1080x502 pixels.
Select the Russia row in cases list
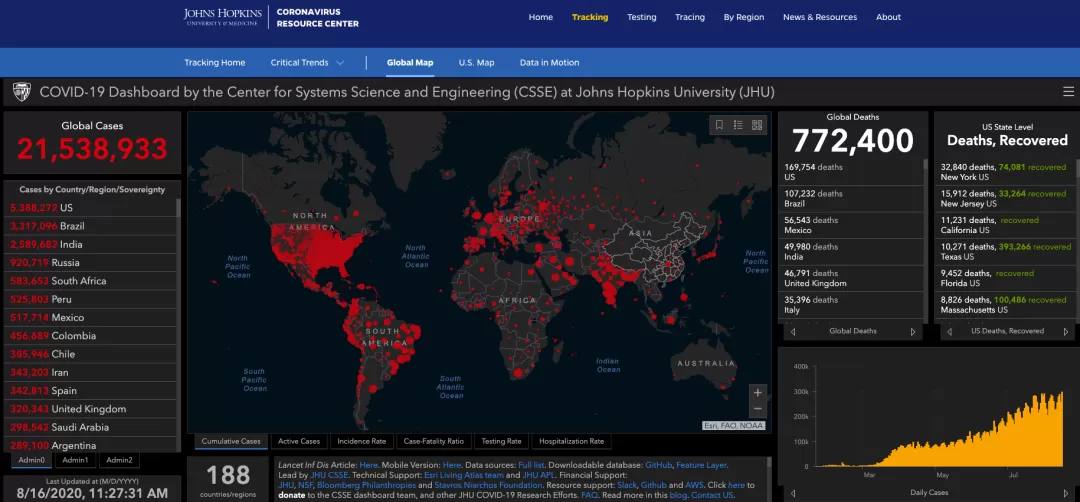[x=92, y=262]
